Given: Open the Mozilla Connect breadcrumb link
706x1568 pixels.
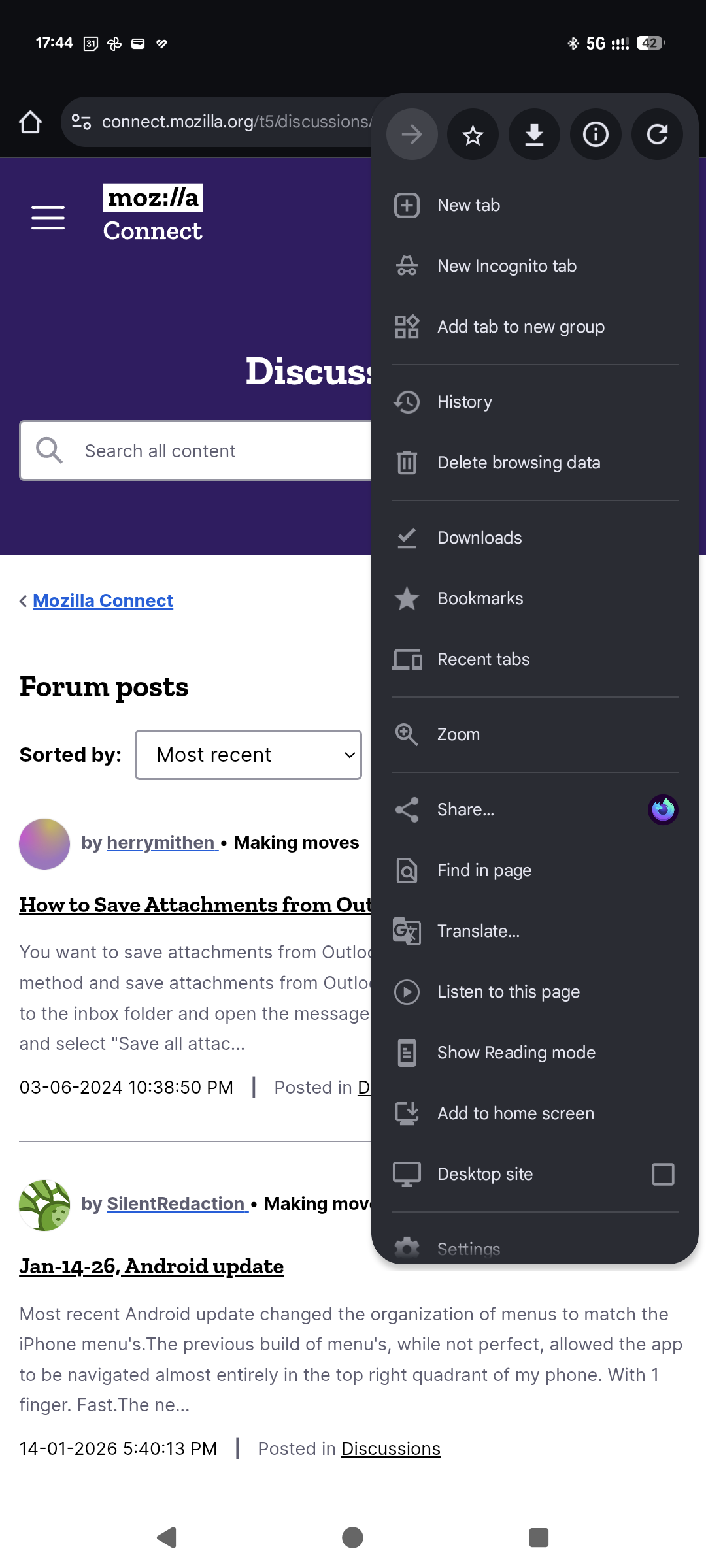Looking at the screenshot, I should pos(103,600).
